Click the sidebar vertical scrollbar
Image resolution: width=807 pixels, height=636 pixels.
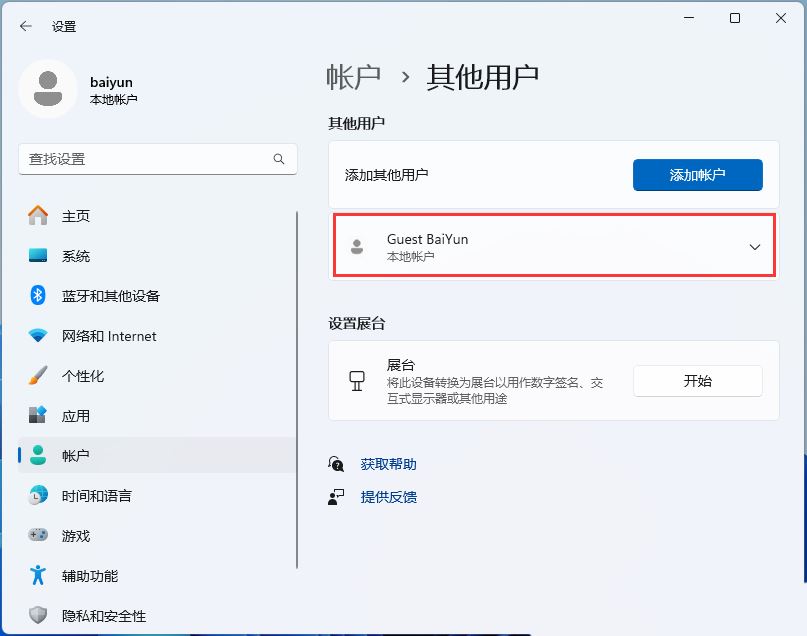[x=297, y=390]
